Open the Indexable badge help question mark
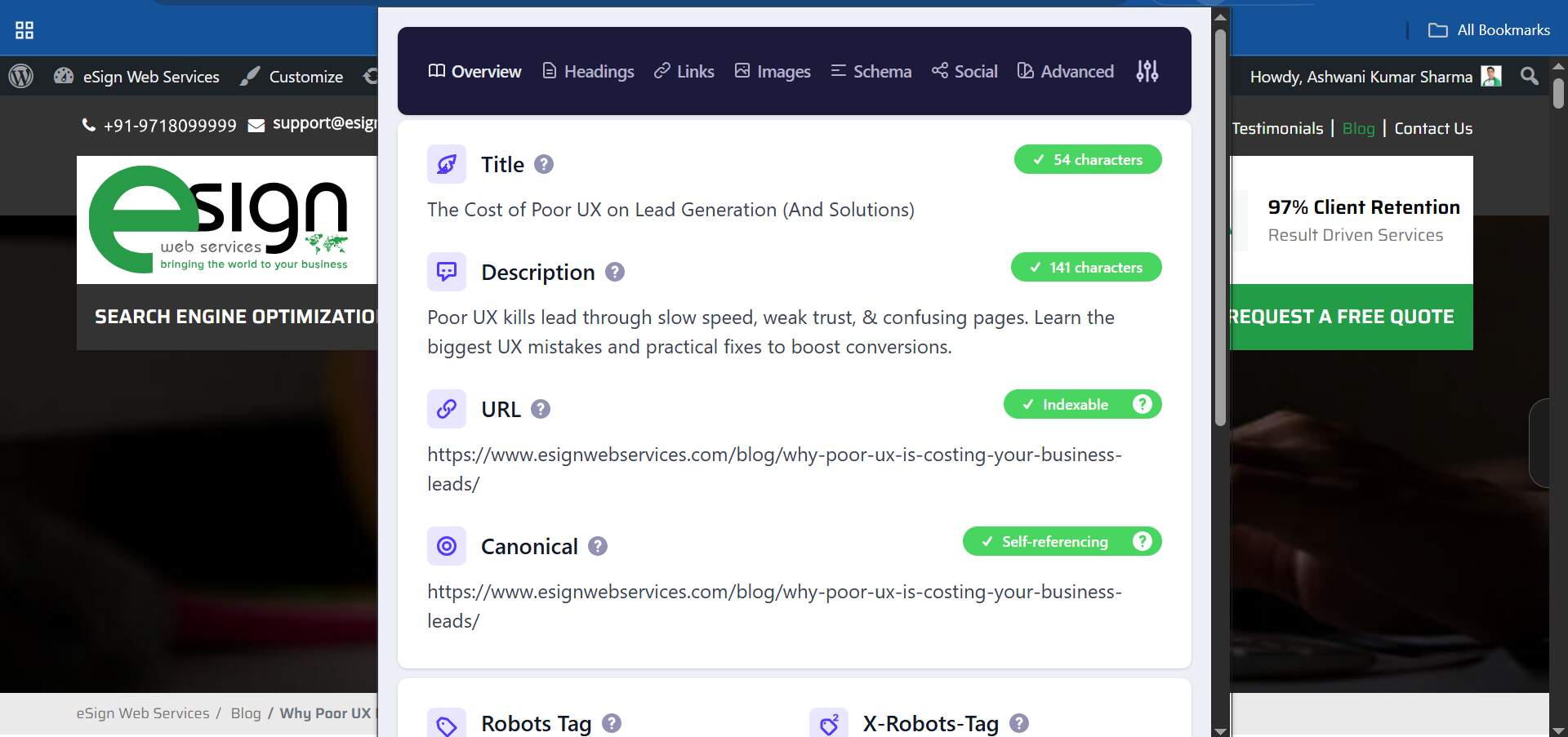 pyautogui.click(x=1142, y=404)
